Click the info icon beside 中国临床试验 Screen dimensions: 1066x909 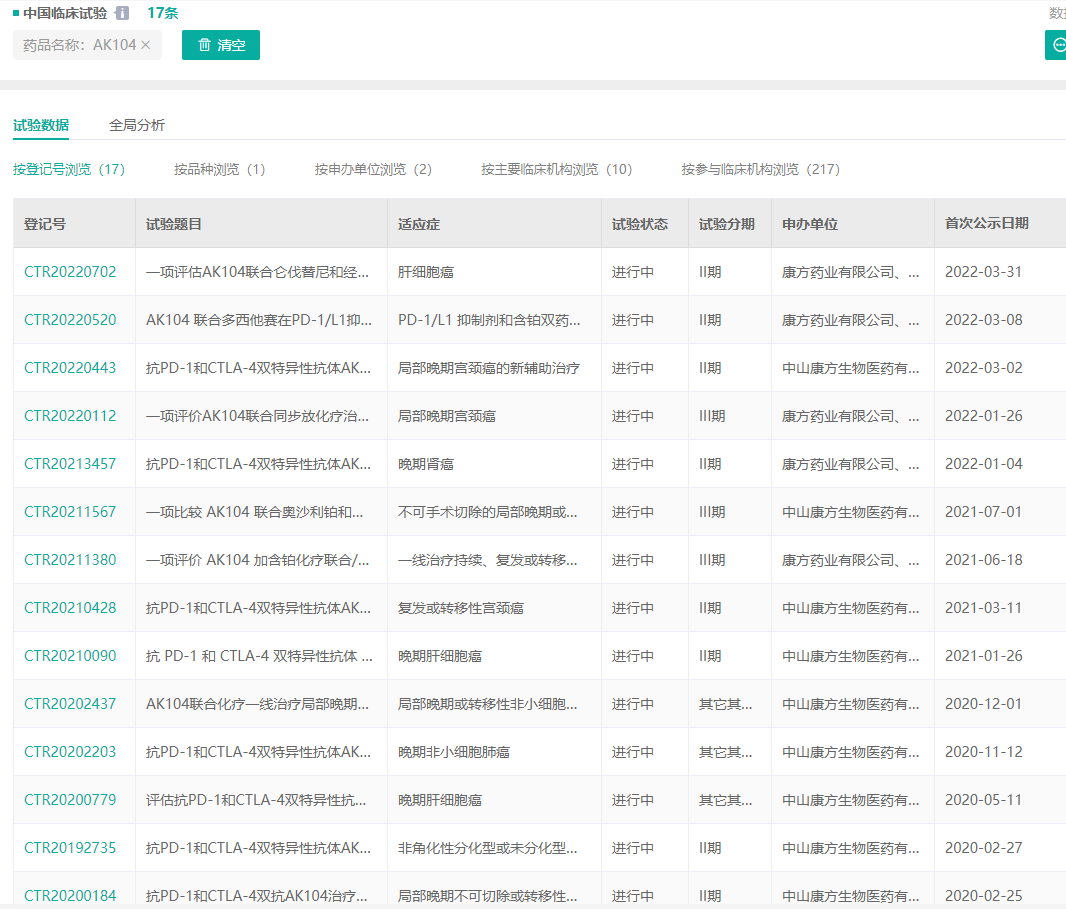pos(121,14)
